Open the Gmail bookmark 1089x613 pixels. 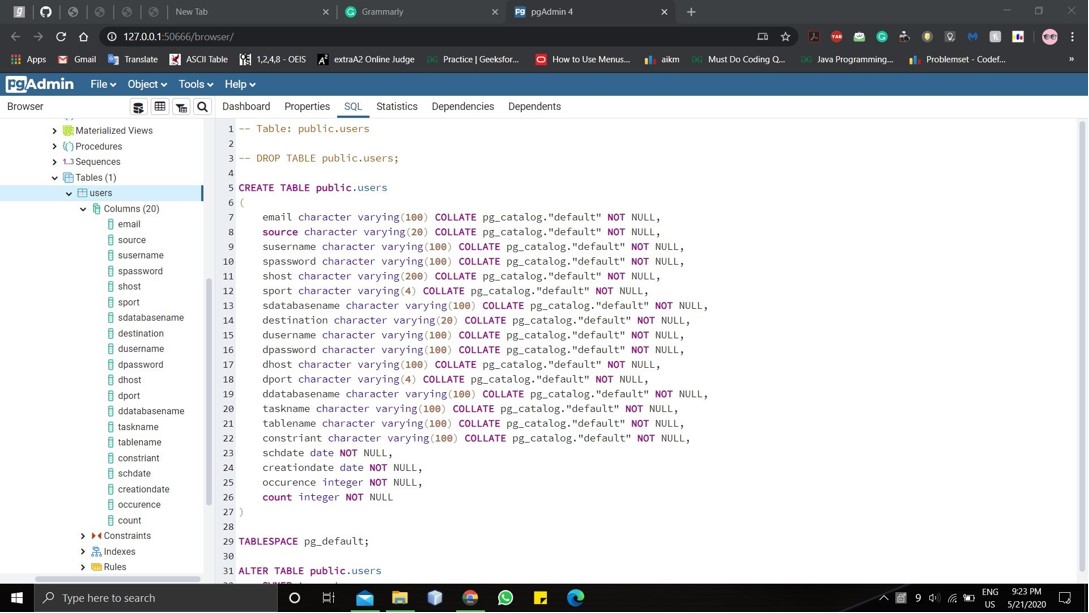pos(78,59)
